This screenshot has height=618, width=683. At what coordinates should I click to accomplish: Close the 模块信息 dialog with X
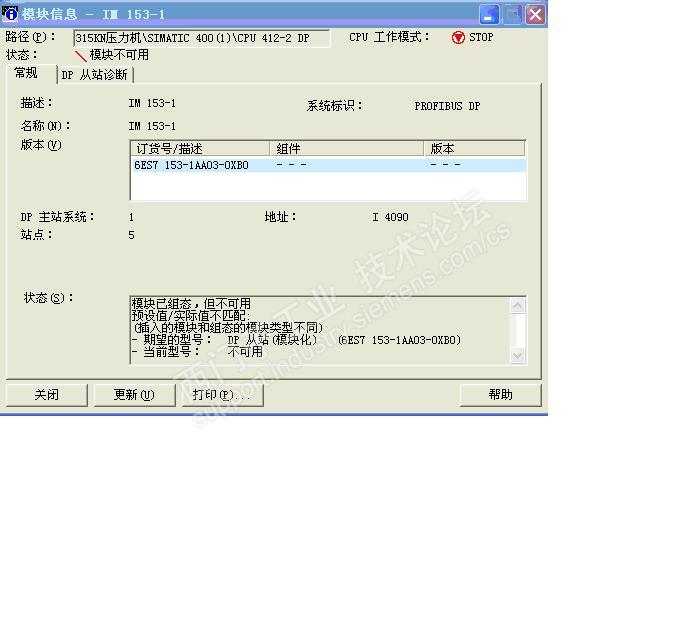coord(535,14)
